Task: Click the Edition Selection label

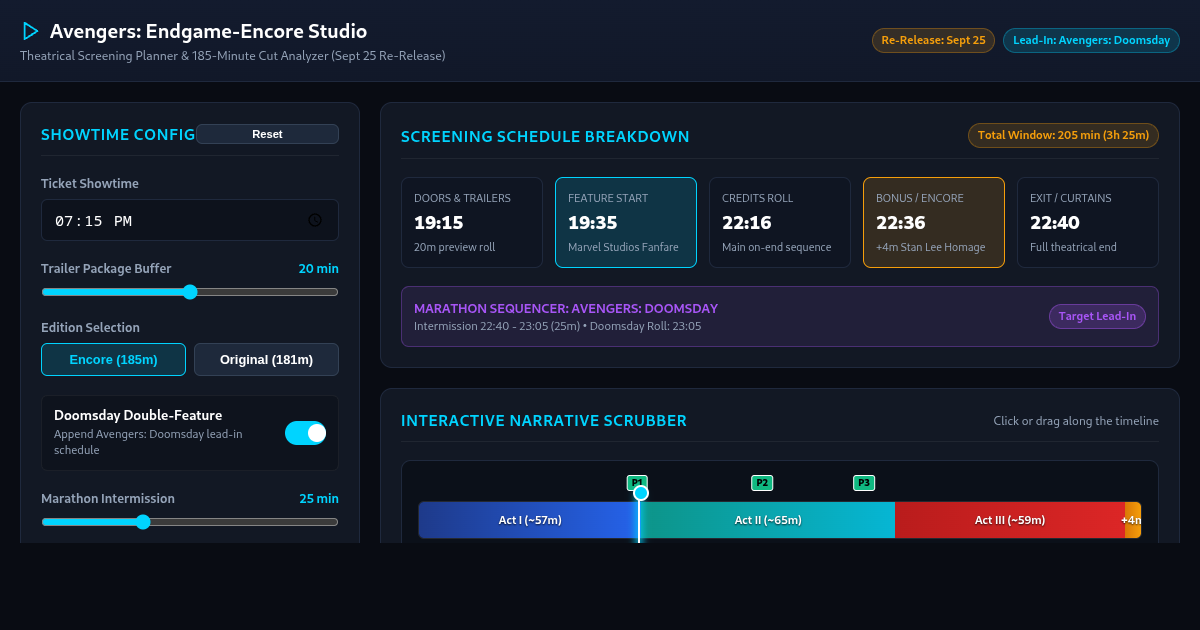Action: coord(90,328)
